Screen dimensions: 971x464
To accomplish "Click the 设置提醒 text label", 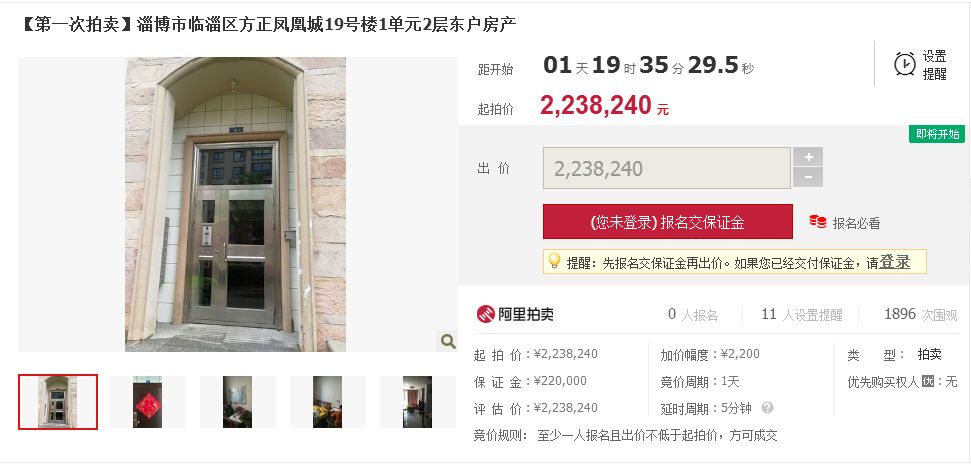I will [x=934, y=65].
